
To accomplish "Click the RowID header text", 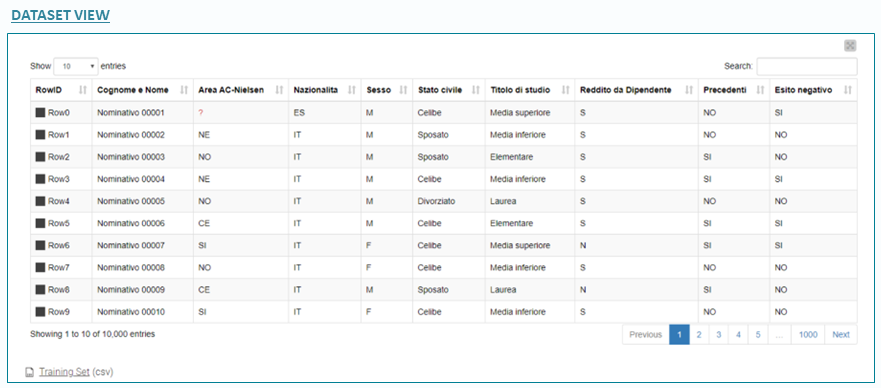I will pyautogui.click(x=48, y=90).
